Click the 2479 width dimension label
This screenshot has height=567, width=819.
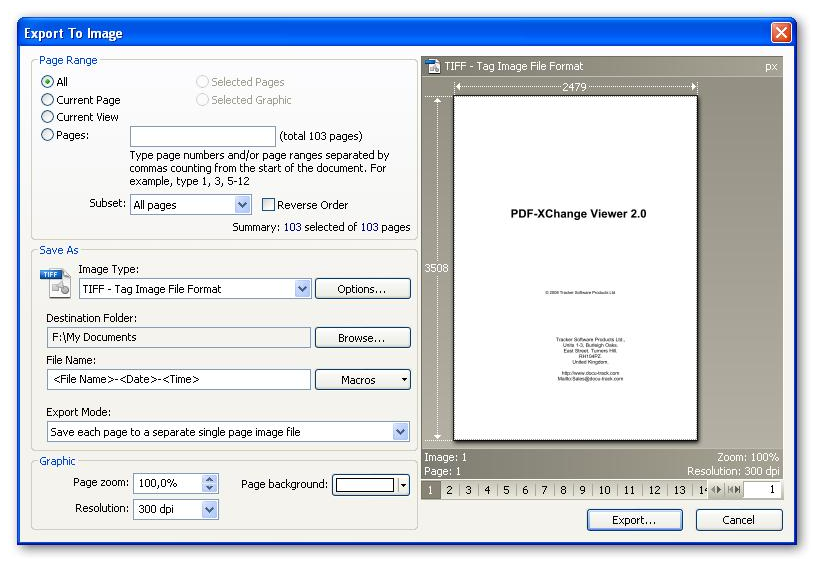point(574,87)
